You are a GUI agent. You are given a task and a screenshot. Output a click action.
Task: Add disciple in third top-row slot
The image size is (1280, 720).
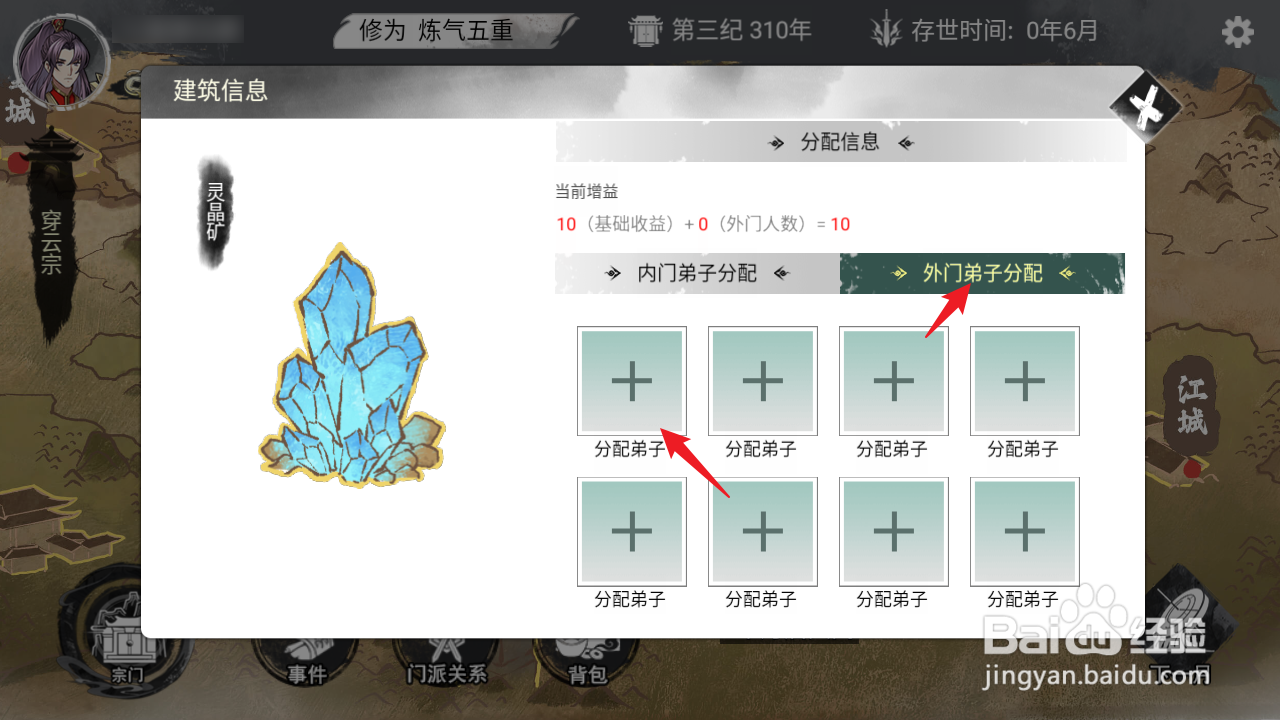click(894, 381)
